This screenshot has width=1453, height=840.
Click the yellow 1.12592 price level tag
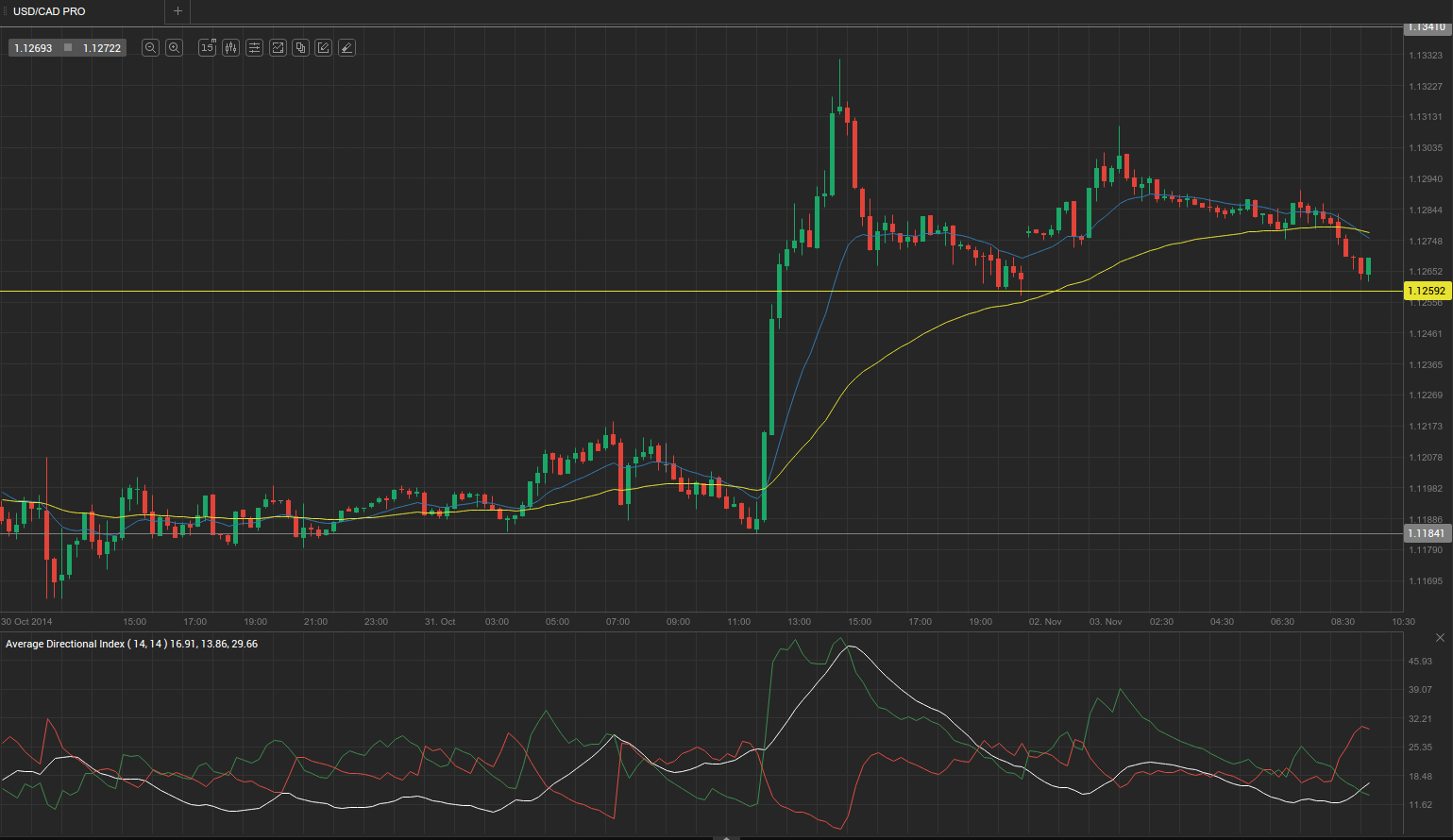[1426, 292]
